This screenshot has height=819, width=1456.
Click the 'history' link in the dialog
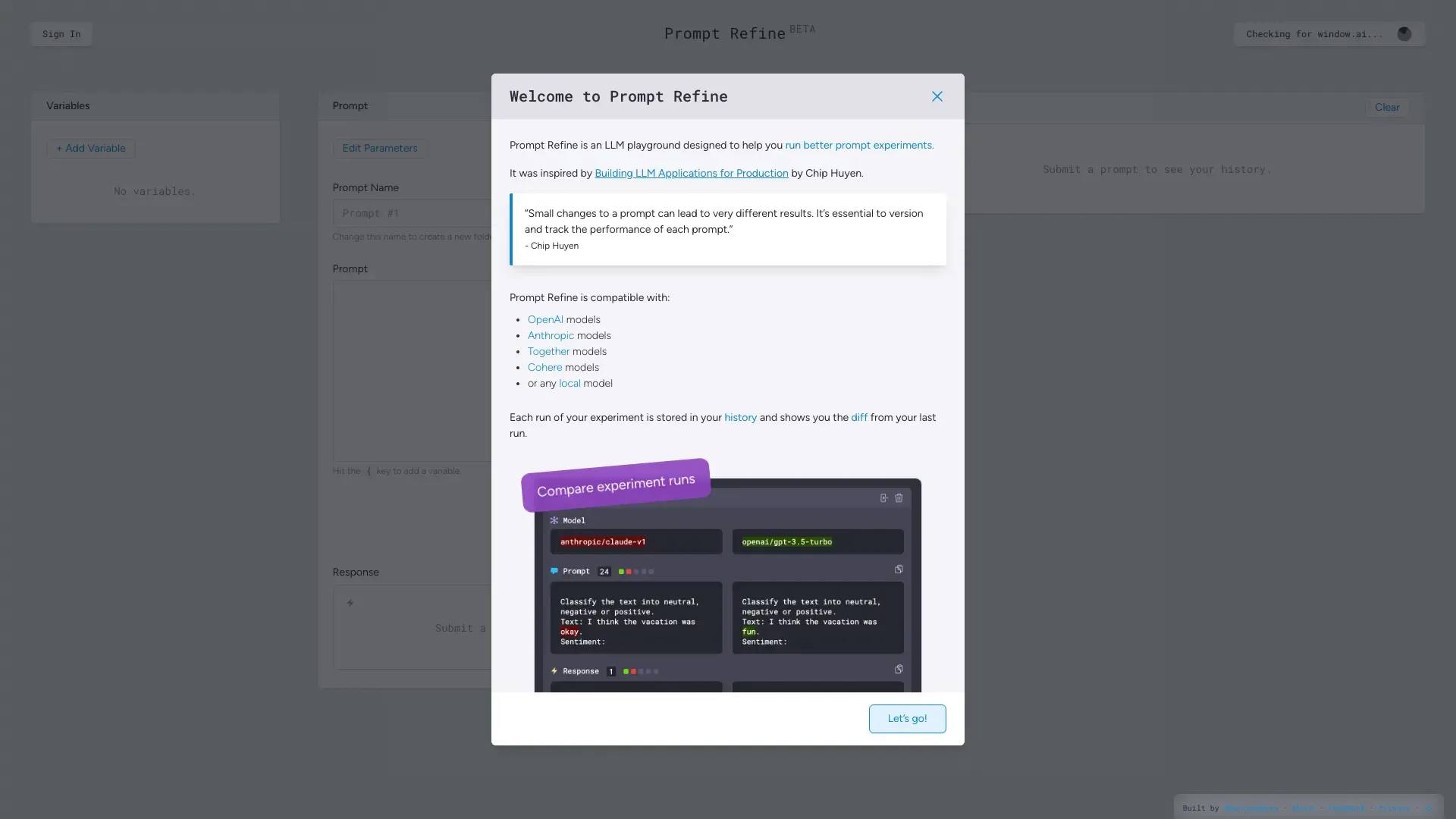click(x=740, y=417)
